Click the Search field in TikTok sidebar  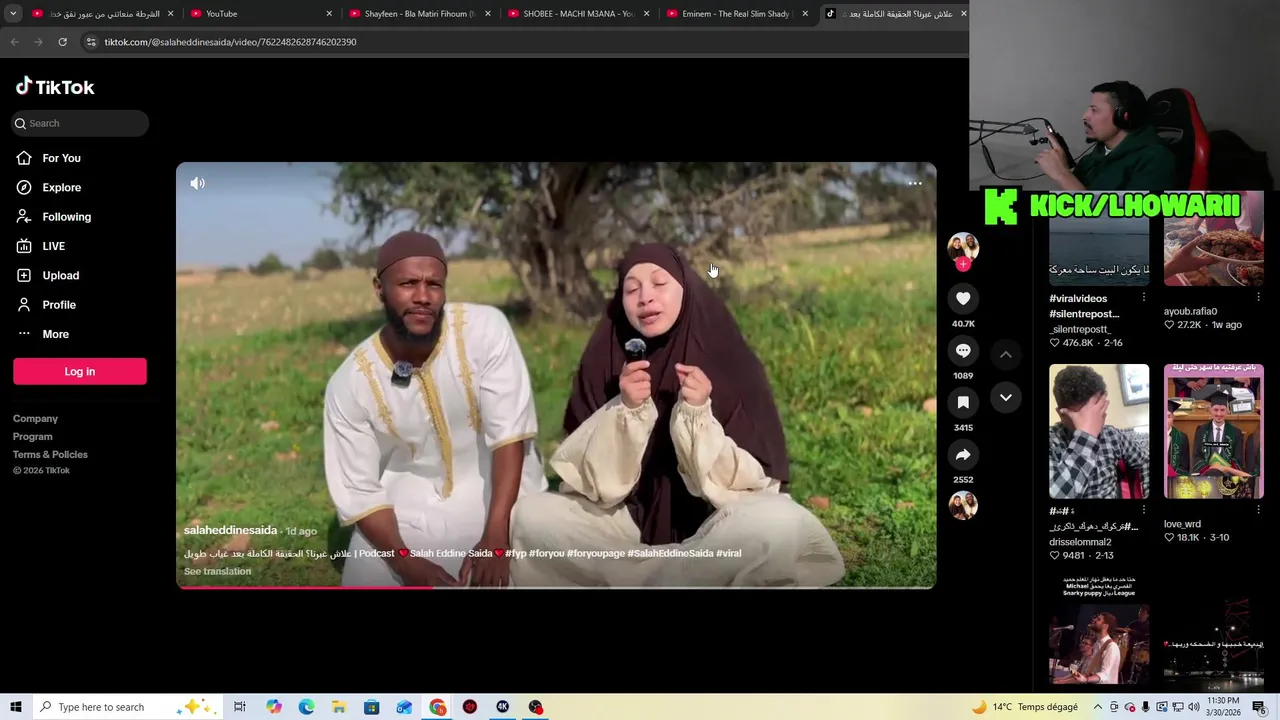coord(80,123)
